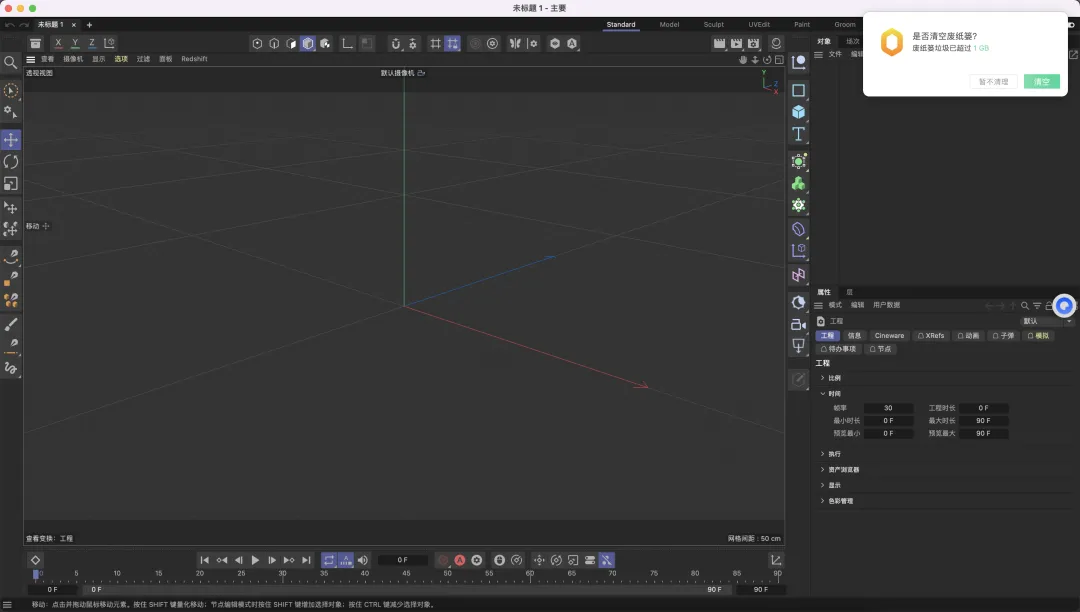The height and width of the screenshot is (612, 1080).
Task: Switch to the Model layout tab
Action: 669,25
